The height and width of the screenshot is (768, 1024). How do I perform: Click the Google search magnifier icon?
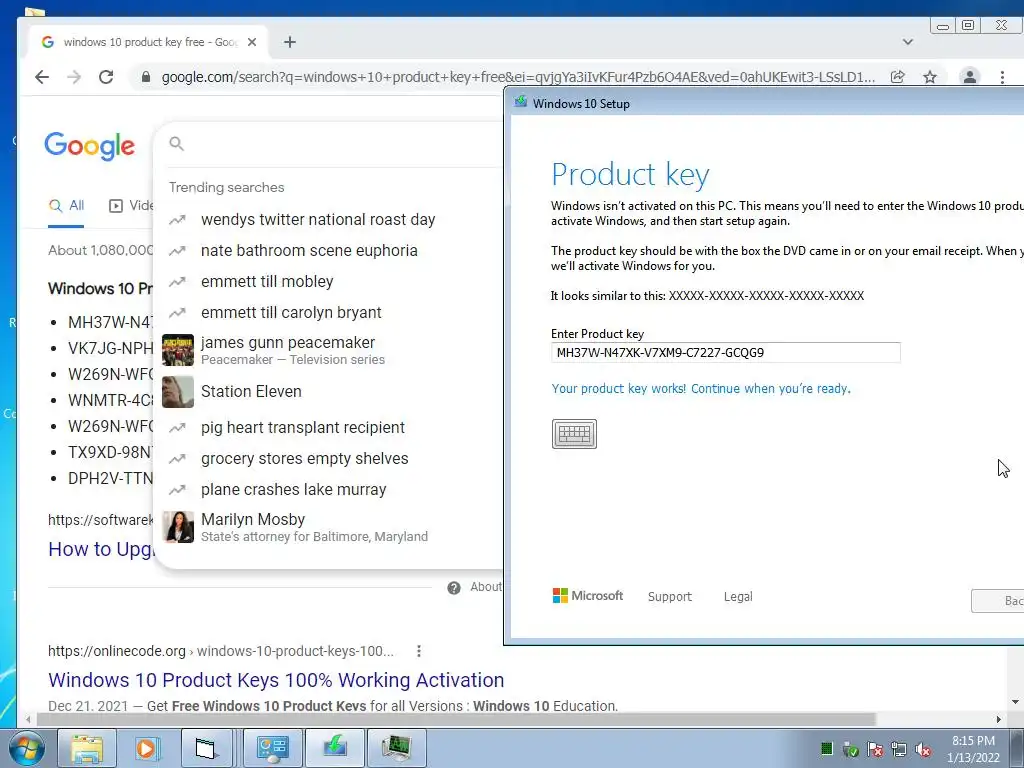[176, 143]
